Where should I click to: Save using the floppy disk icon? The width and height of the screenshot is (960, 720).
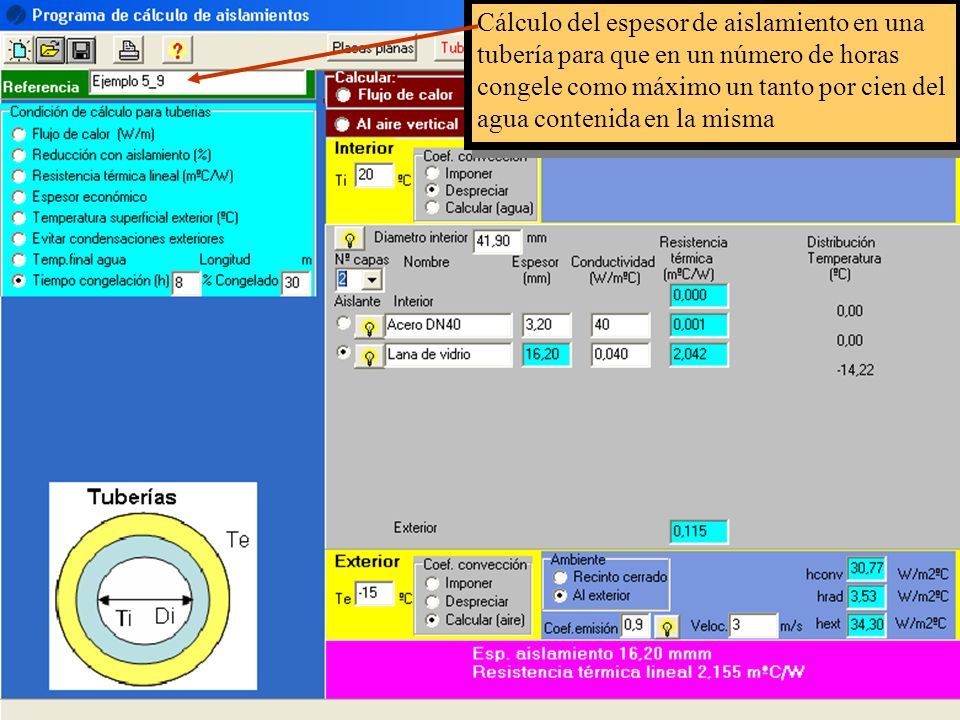[x=81, y=50]
